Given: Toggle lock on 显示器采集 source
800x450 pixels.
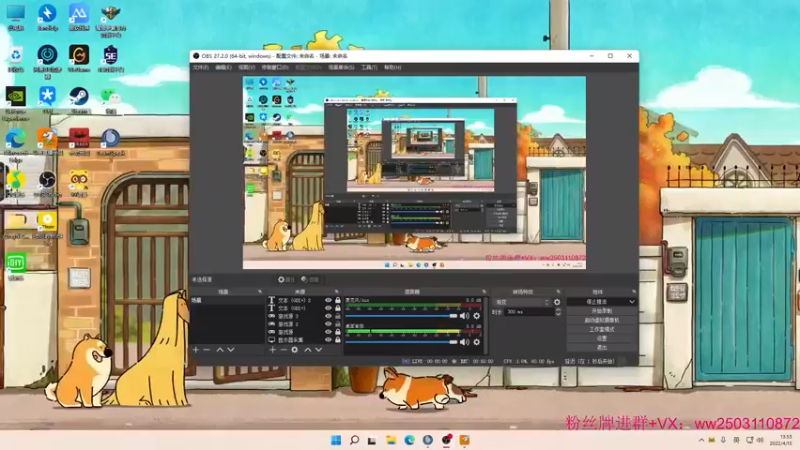Looking at the screenshot, I should (337, 340).
